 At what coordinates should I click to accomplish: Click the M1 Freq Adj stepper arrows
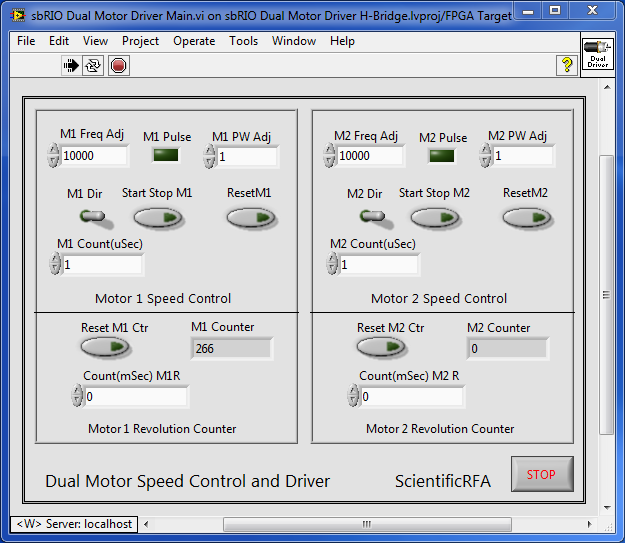pyautogui.click(x=53, y=156)
